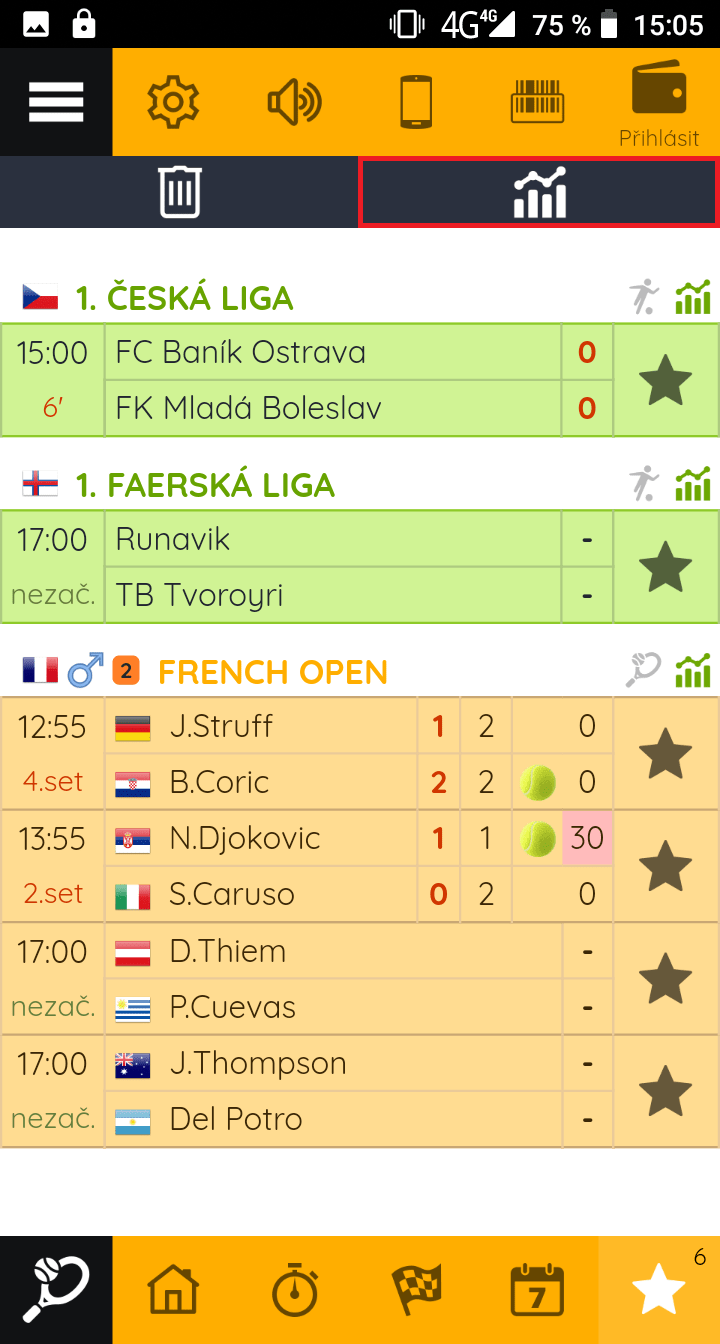Go to the home icon
Image resolution: width=720 pixels, height=1344 pixels.
click(x=173, y=1290)
